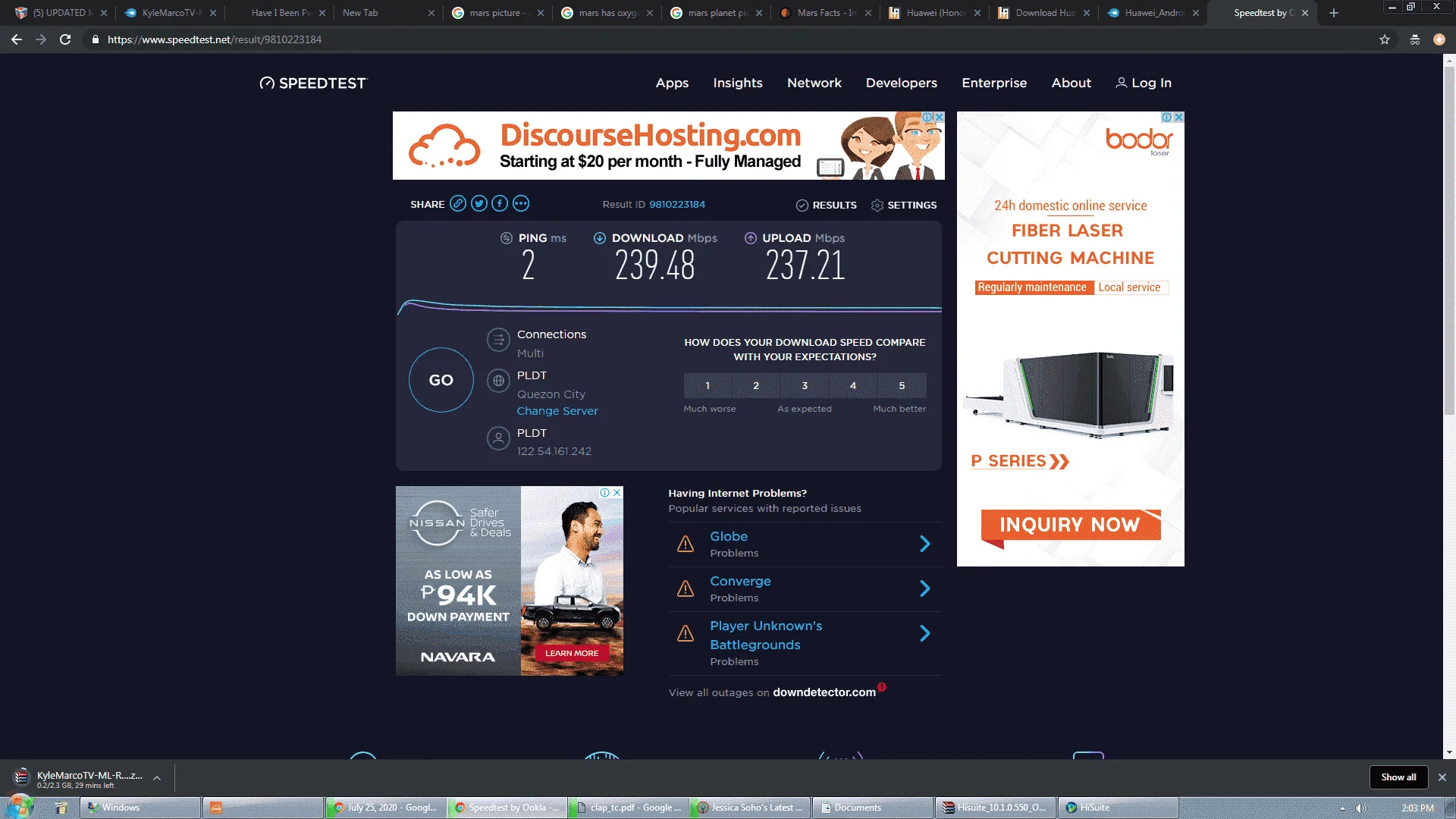
Task: Close the DiscourseHosting banner ad
Action: [x=939, y=118]
